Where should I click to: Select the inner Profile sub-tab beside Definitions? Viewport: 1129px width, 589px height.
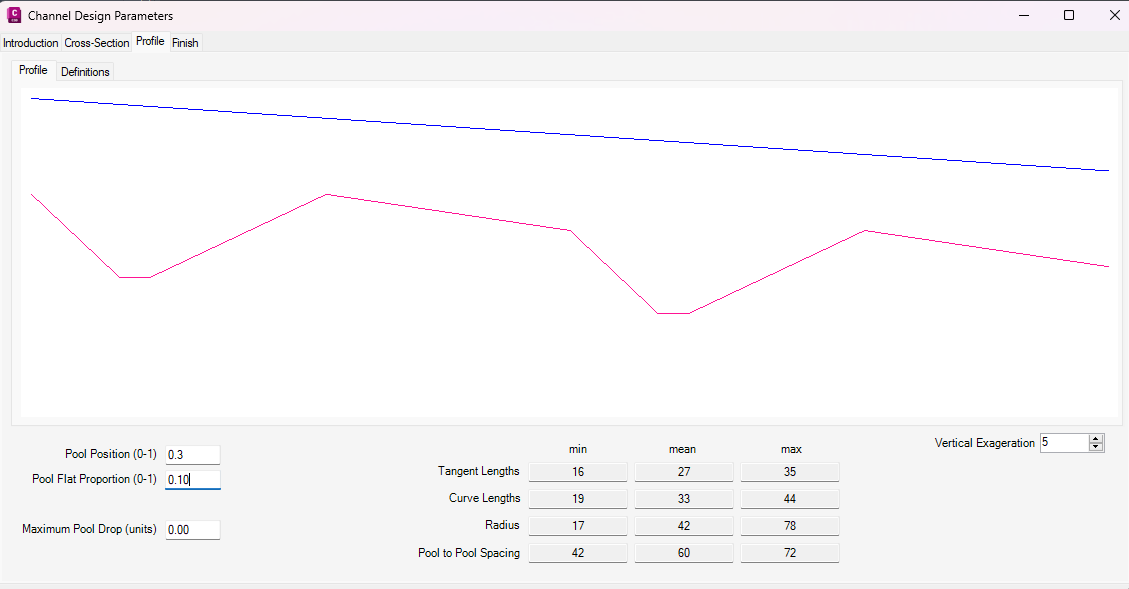[x=33, y=71]
